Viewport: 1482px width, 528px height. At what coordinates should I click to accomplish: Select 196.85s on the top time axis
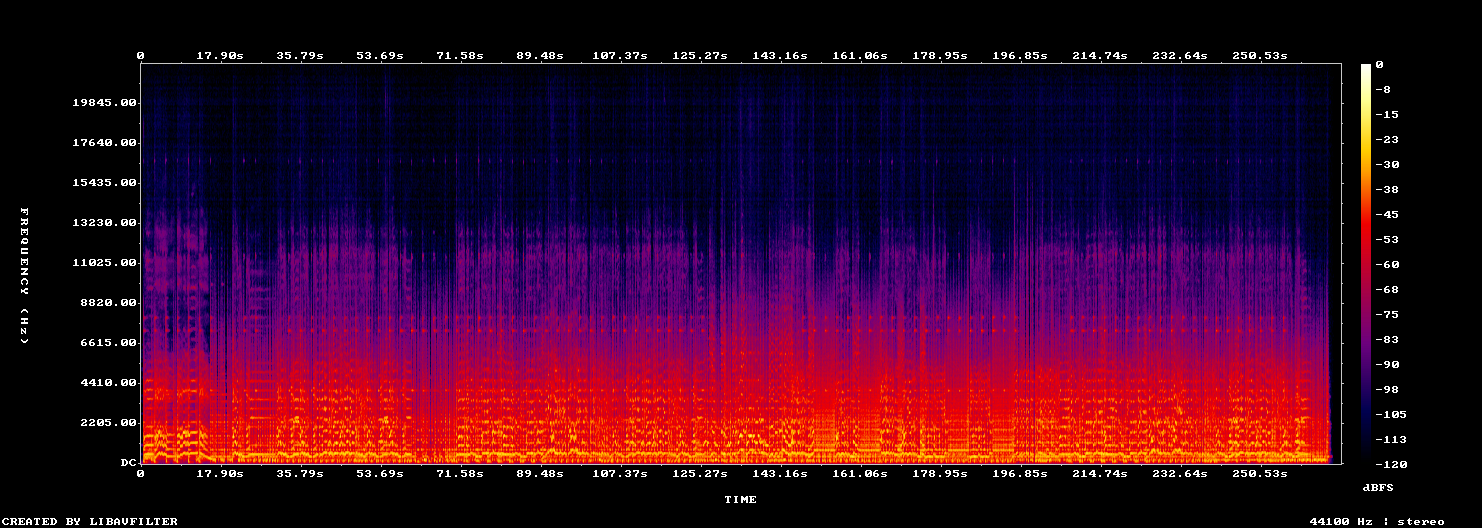[1020, 56]
